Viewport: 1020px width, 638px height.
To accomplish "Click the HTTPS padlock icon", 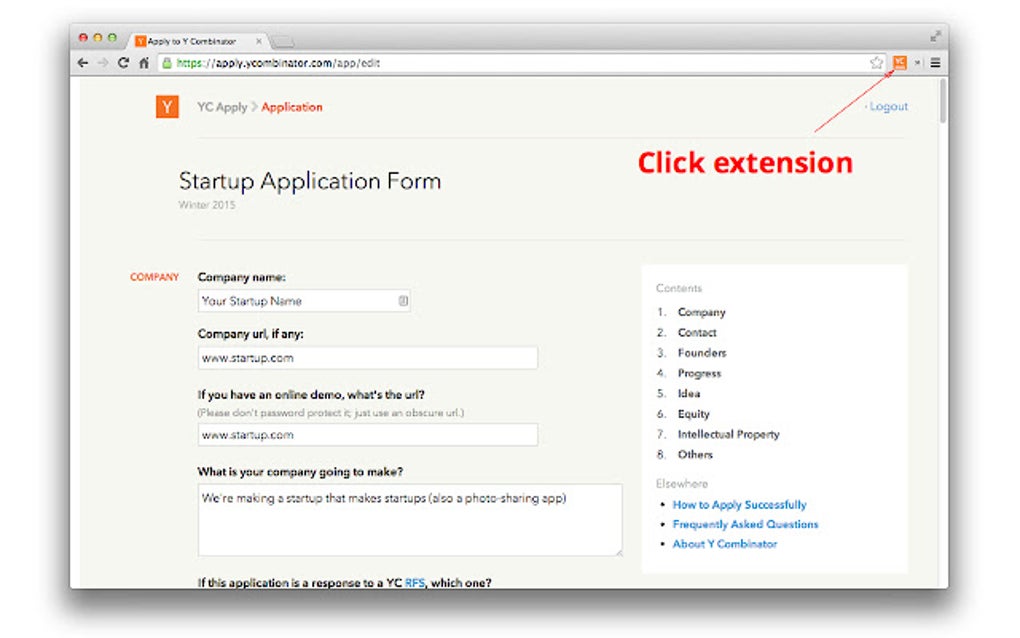I will [x=166, y=62].
